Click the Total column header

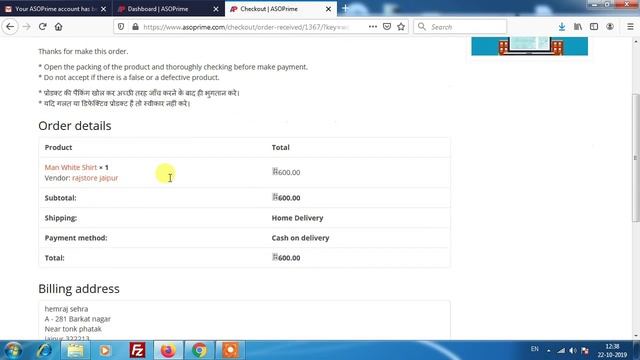click(280, 147)
